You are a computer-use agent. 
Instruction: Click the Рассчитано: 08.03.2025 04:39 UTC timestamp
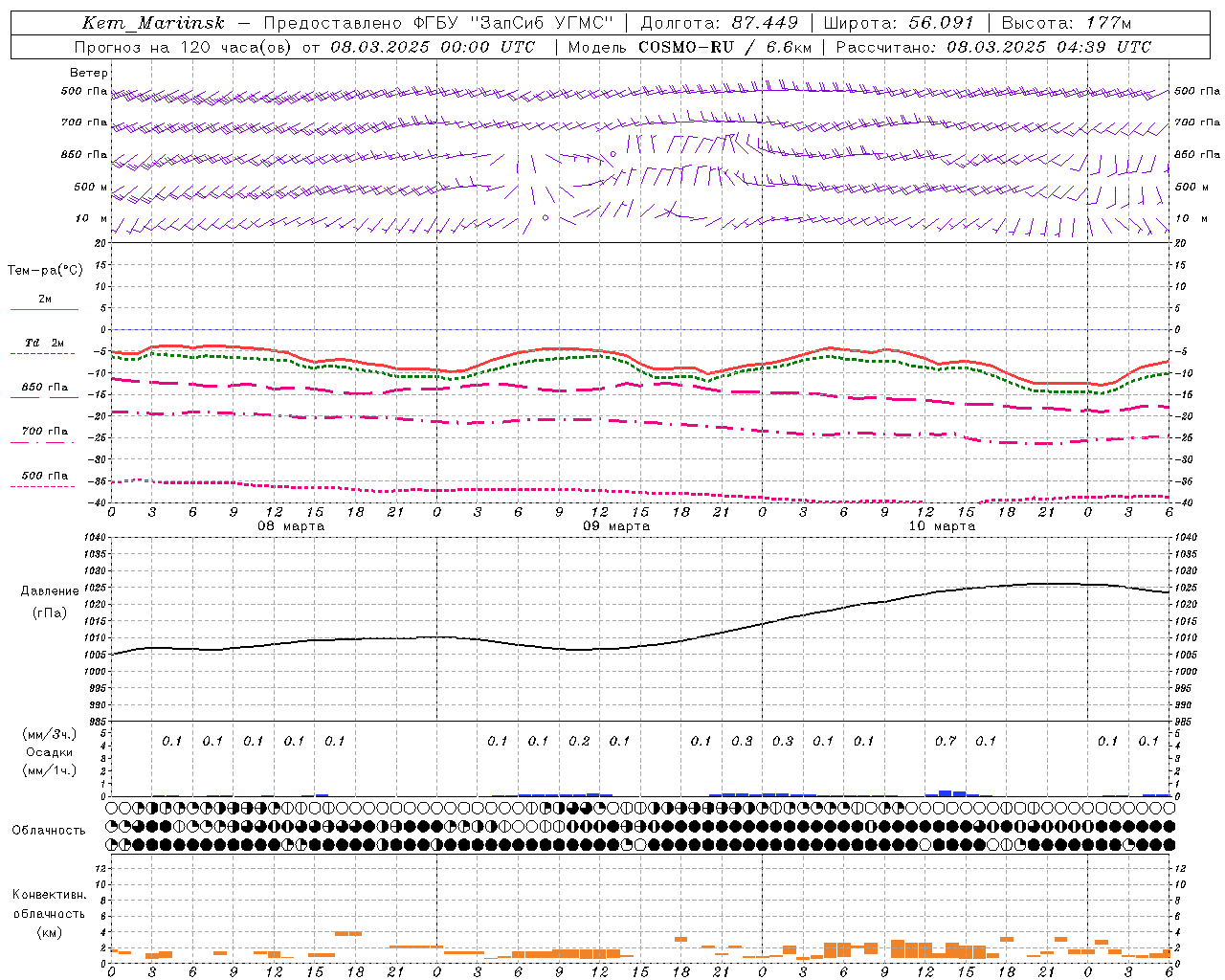[993, 47]
